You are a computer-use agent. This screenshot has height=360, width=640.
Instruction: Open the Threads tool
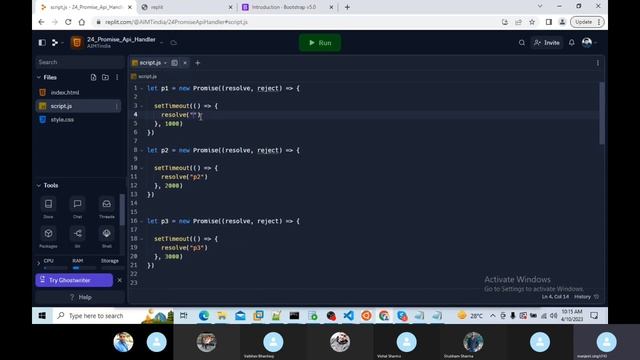click(107, 207)
